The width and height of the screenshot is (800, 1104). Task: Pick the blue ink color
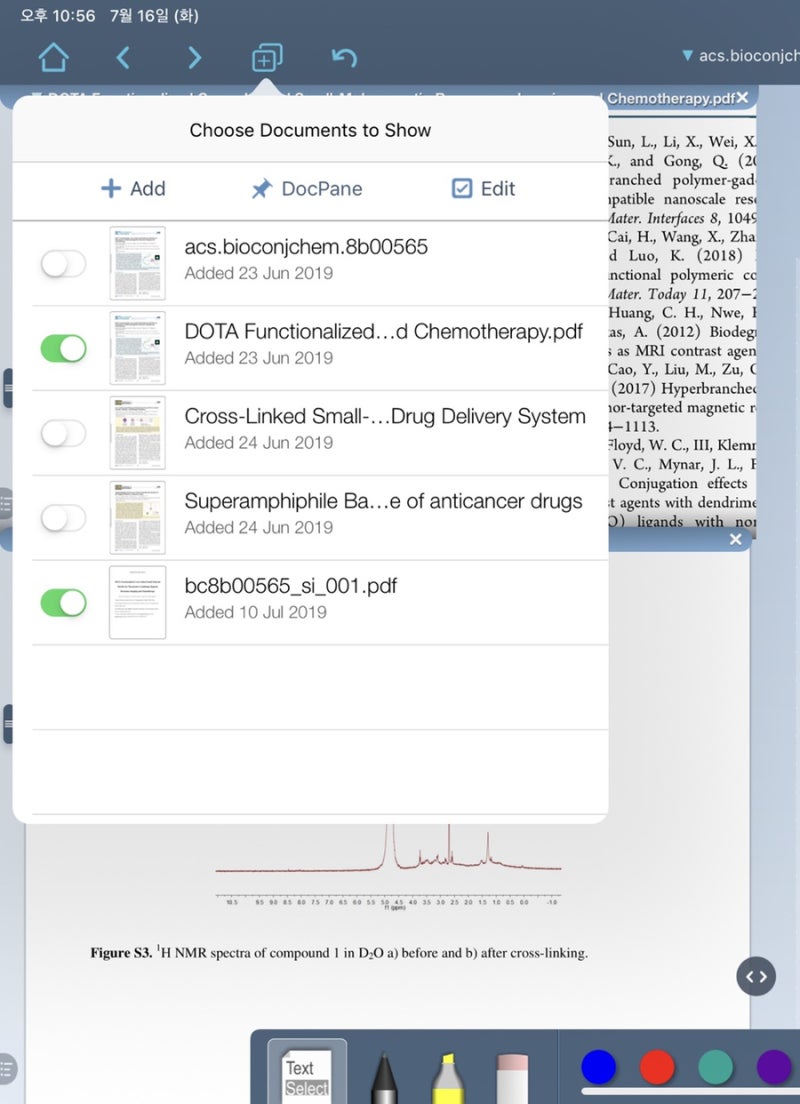click(x=599, y=1066)
